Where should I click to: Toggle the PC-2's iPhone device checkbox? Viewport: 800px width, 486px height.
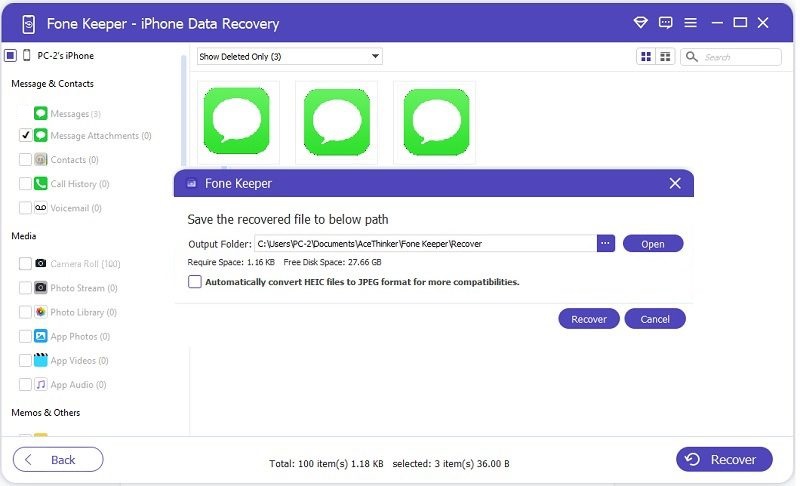pos(10,56)
